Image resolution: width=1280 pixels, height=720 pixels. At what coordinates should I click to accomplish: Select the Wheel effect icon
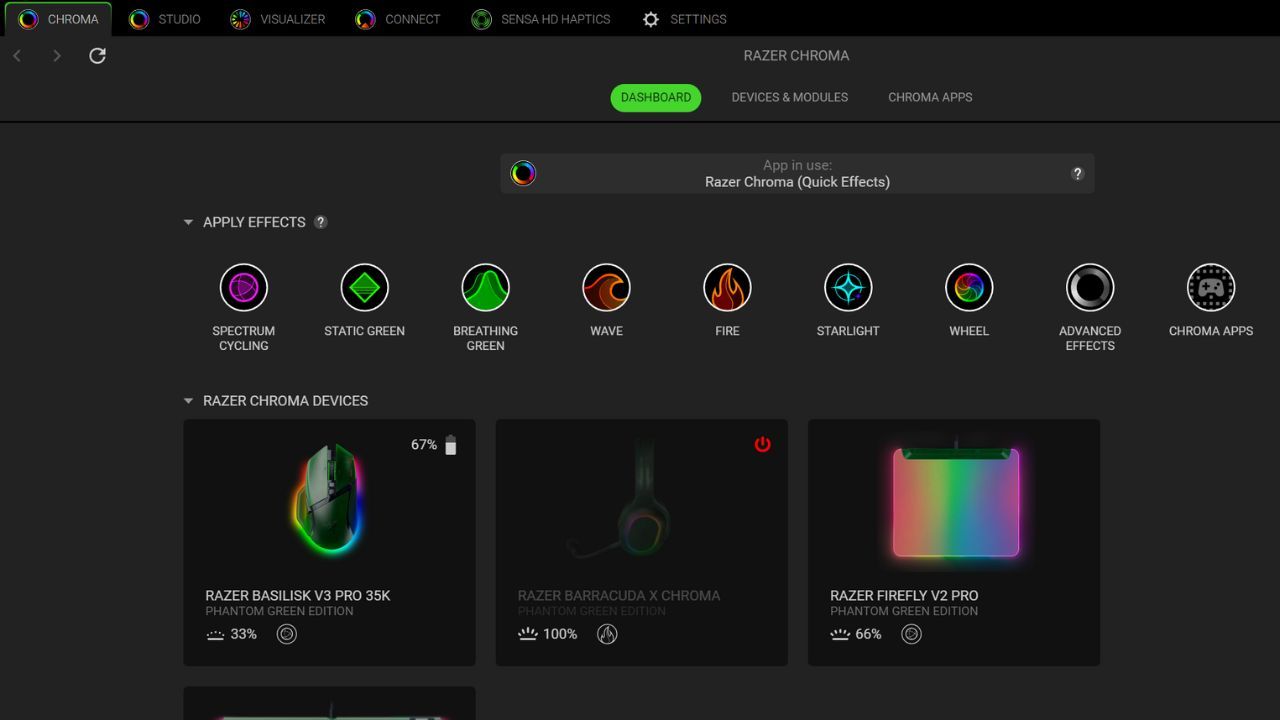point(969,288)
